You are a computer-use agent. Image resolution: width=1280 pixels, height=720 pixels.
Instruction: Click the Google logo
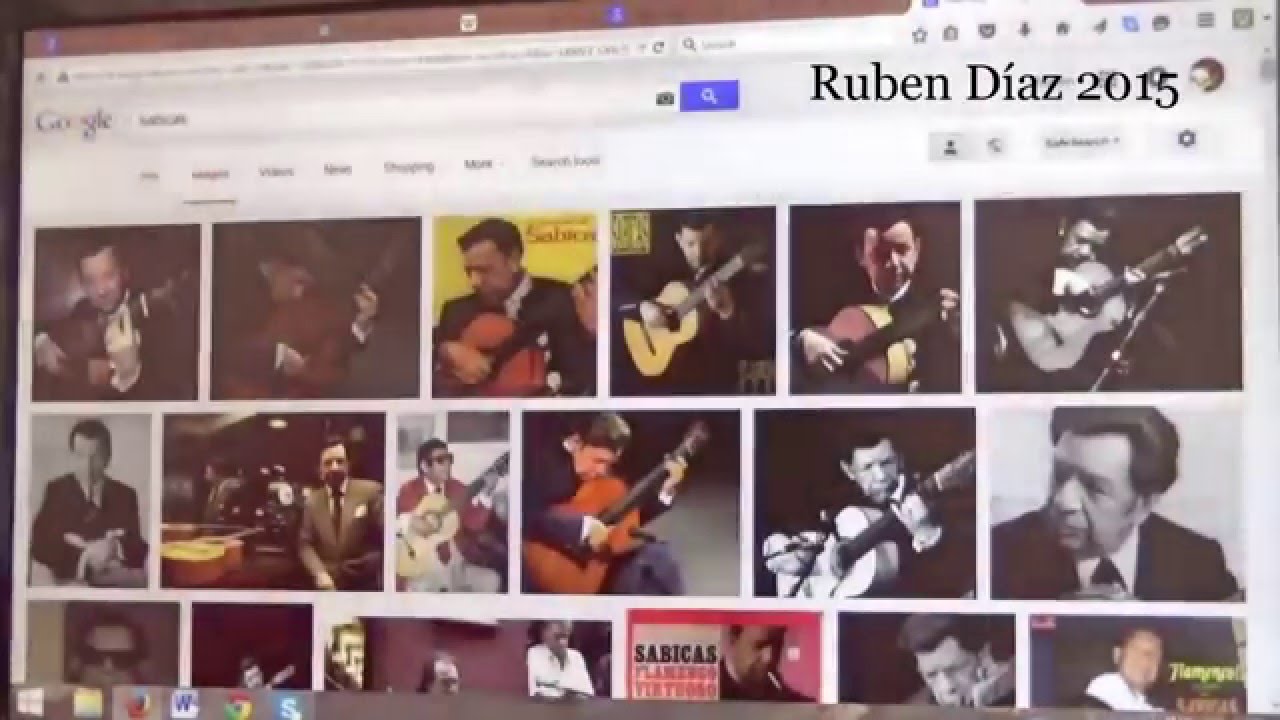[x=73, y=122]
